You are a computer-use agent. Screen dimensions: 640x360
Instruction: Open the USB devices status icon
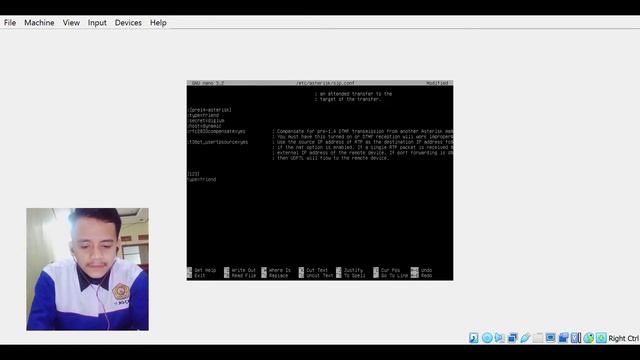[524, 338]
